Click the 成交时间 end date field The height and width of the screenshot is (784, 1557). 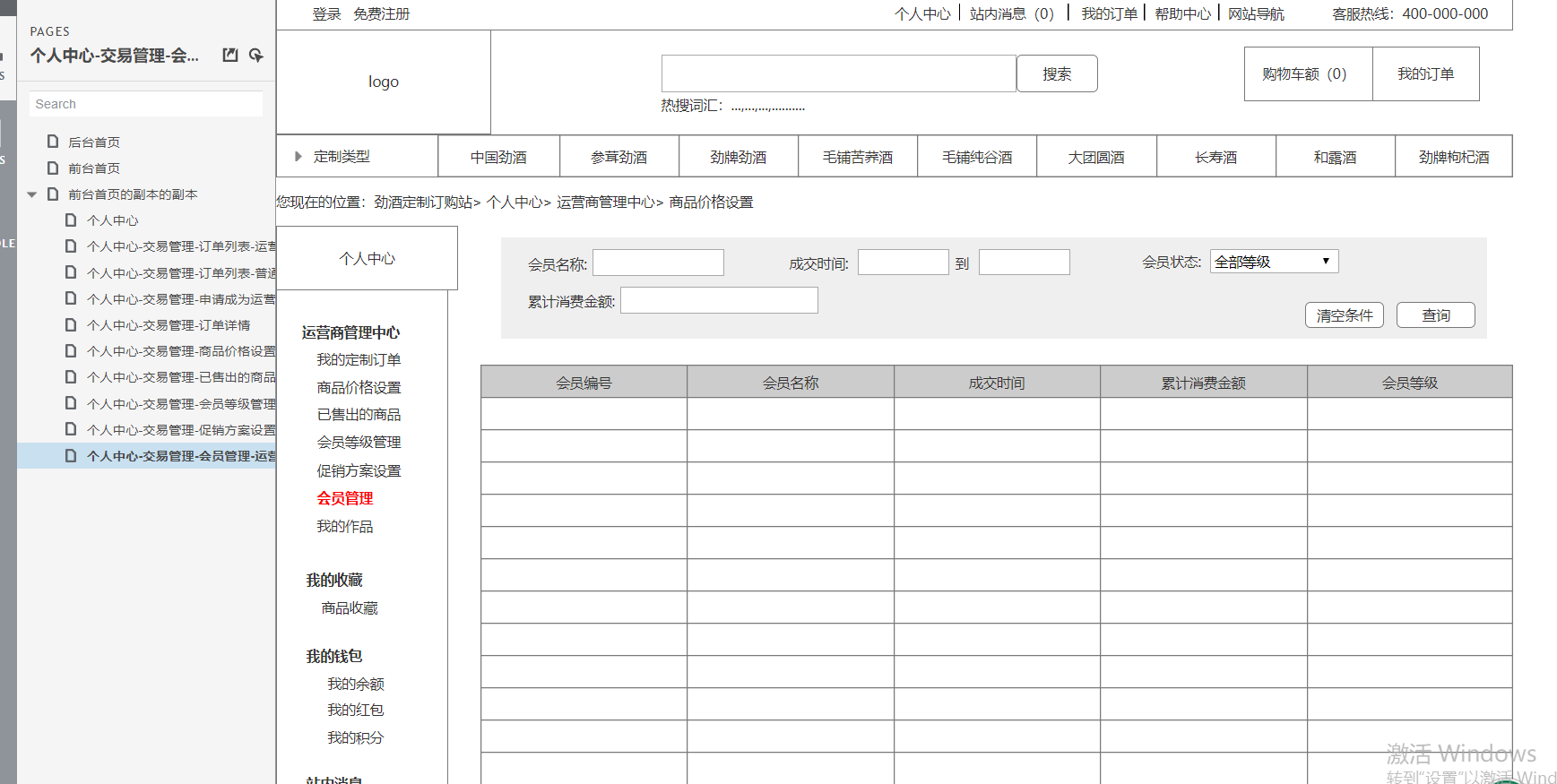click(x=1025, y=263)
